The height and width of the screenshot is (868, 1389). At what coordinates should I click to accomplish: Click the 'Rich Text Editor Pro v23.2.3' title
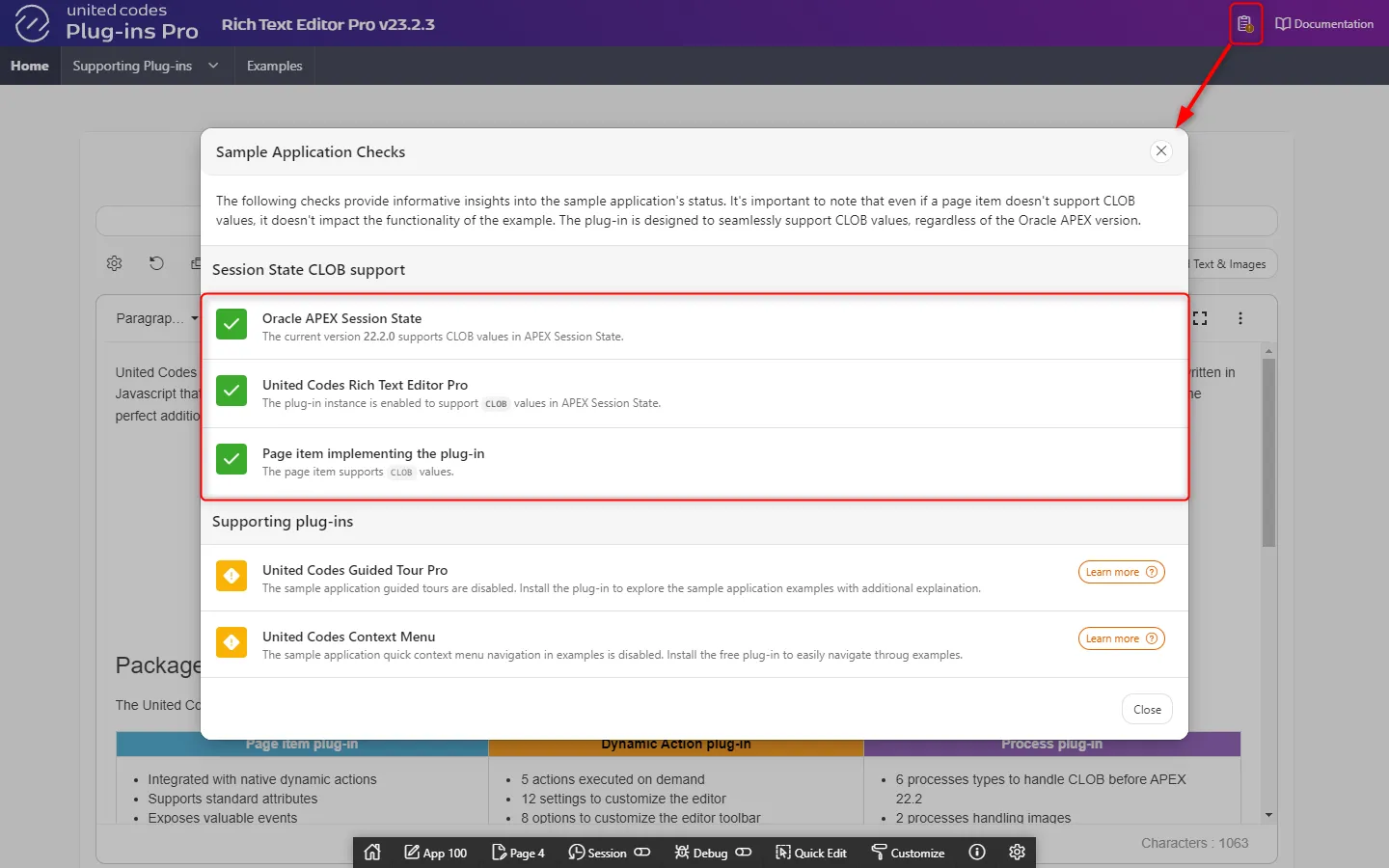click(x=328, y=24)
